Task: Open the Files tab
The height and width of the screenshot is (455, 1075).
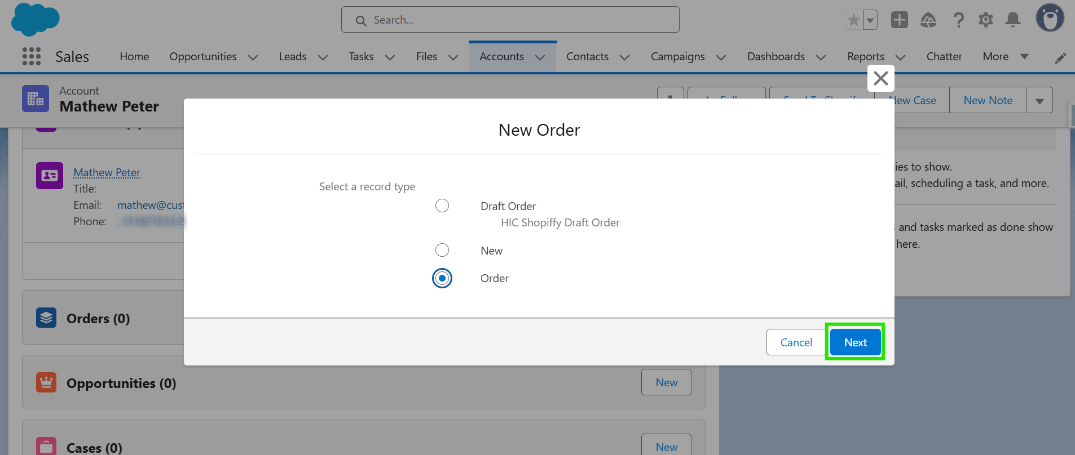Action: 426,57
